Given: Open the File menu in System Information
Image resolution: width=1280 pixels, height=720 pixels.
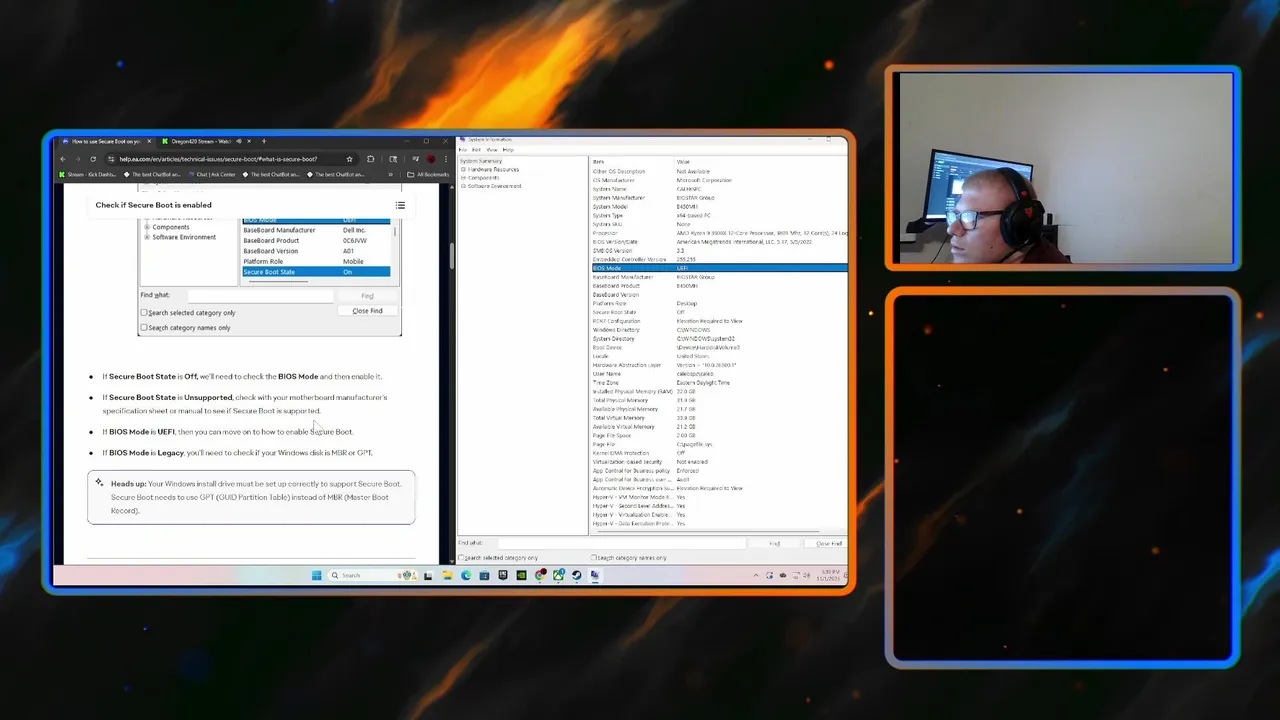Looking at the screenshot, I should (463, 149).
